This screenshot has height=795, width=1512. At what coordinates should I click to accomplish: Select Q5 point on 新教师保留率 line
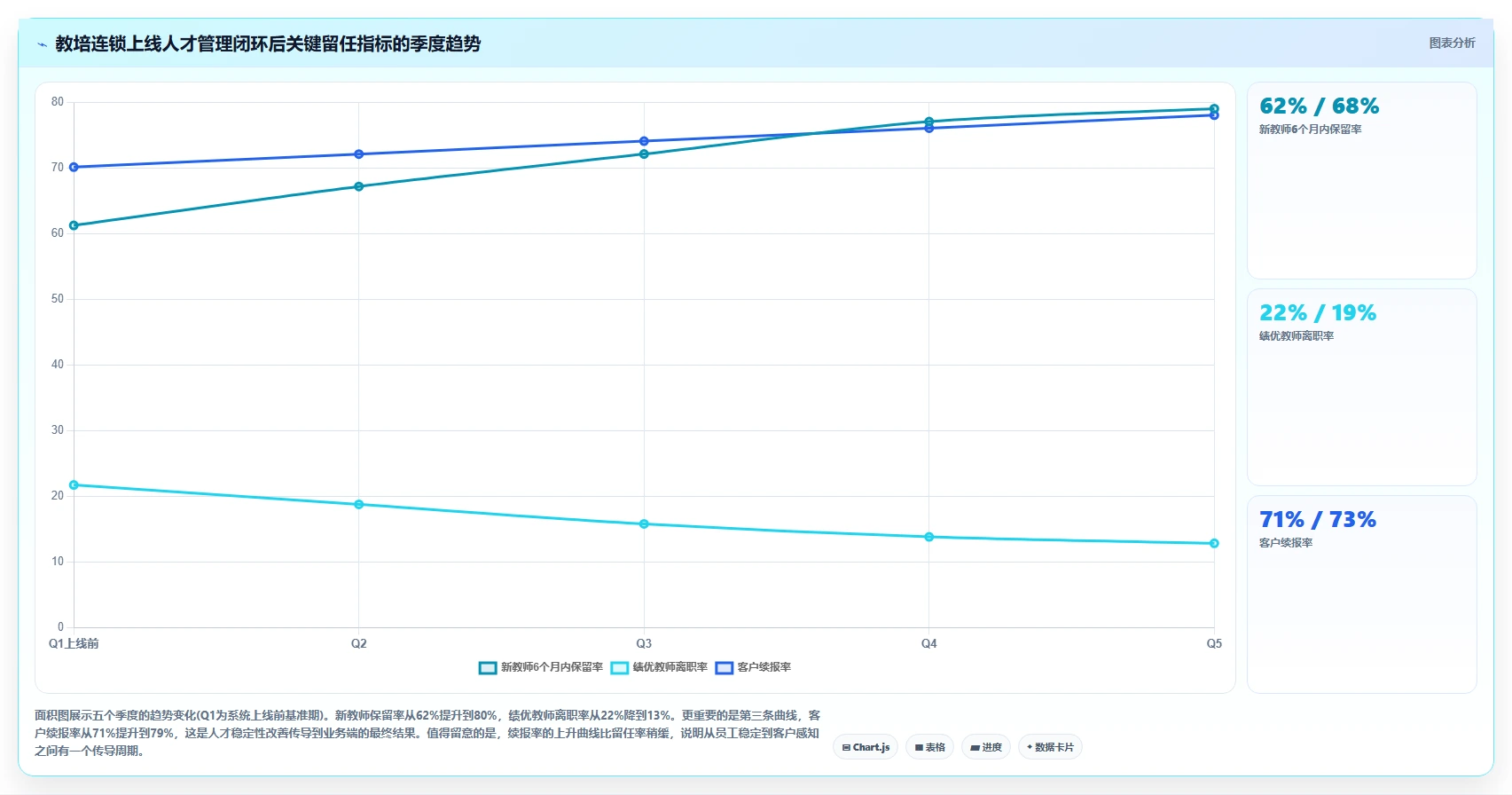click(x=1214, y=109)
